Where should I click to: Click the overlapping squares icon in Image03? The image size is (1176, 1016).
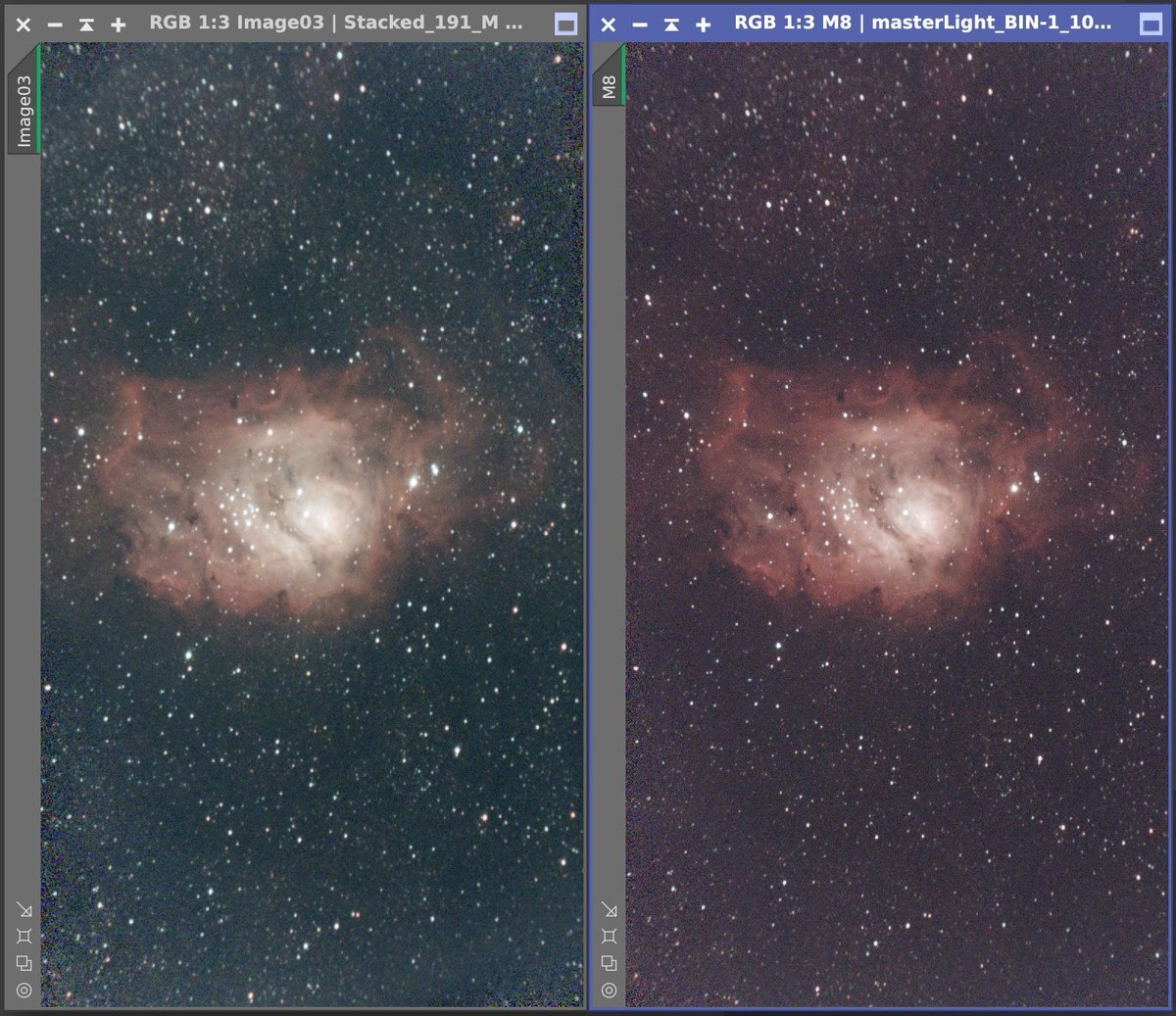coord(24,963)
